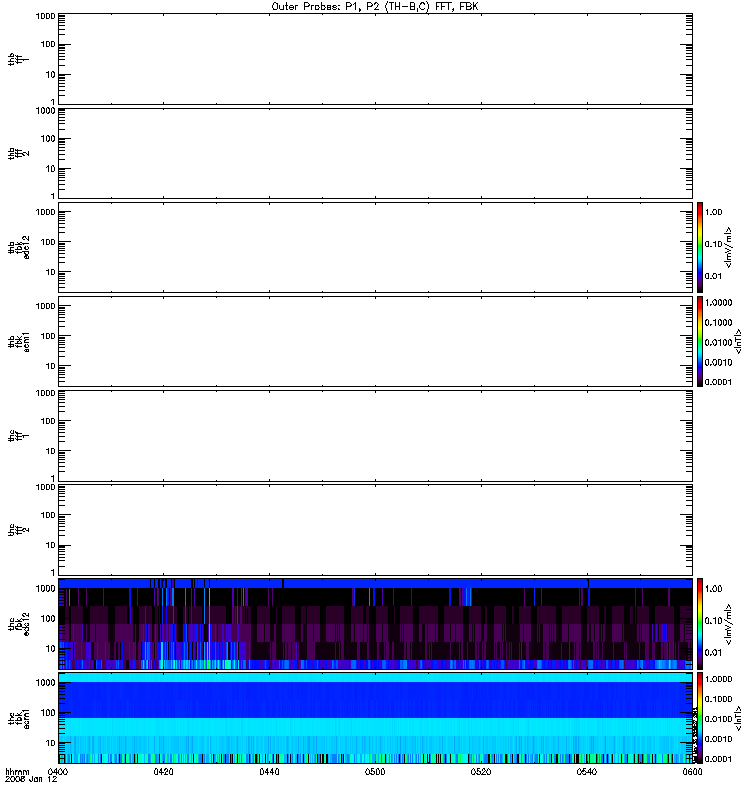Click the plot title 'Outer Probes: P1, P2 (TH-B,C) FFT, FBK'
Viewport: 750px width, 800px height.
click(x=375, y=7)
